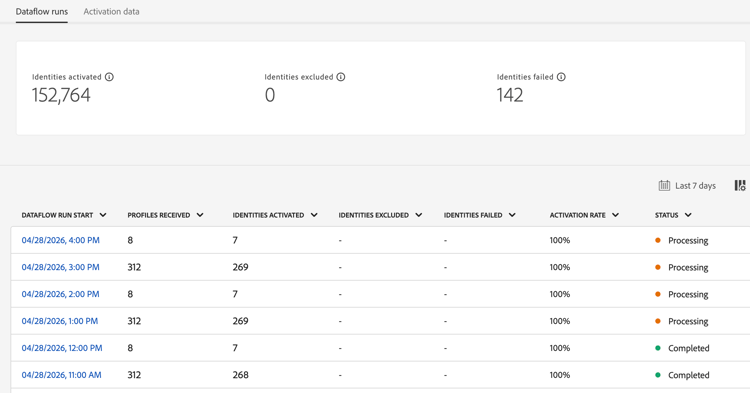Open the 04/28/2026, 1:00 PM run

60,321
